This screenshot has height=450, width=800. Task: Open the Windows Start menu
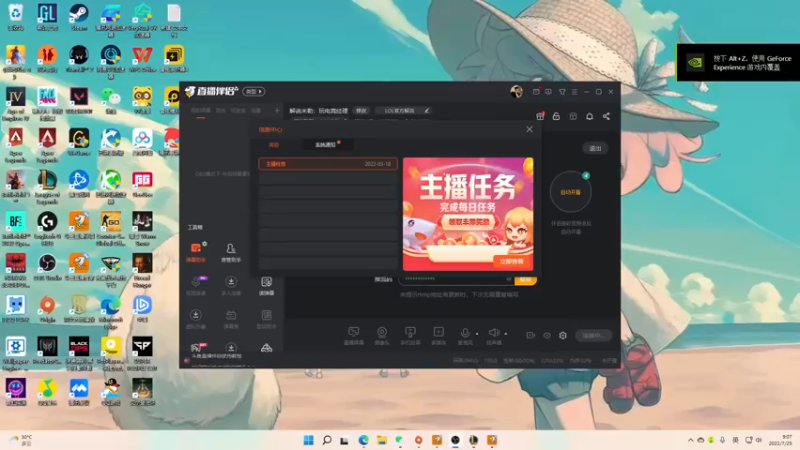309,440
